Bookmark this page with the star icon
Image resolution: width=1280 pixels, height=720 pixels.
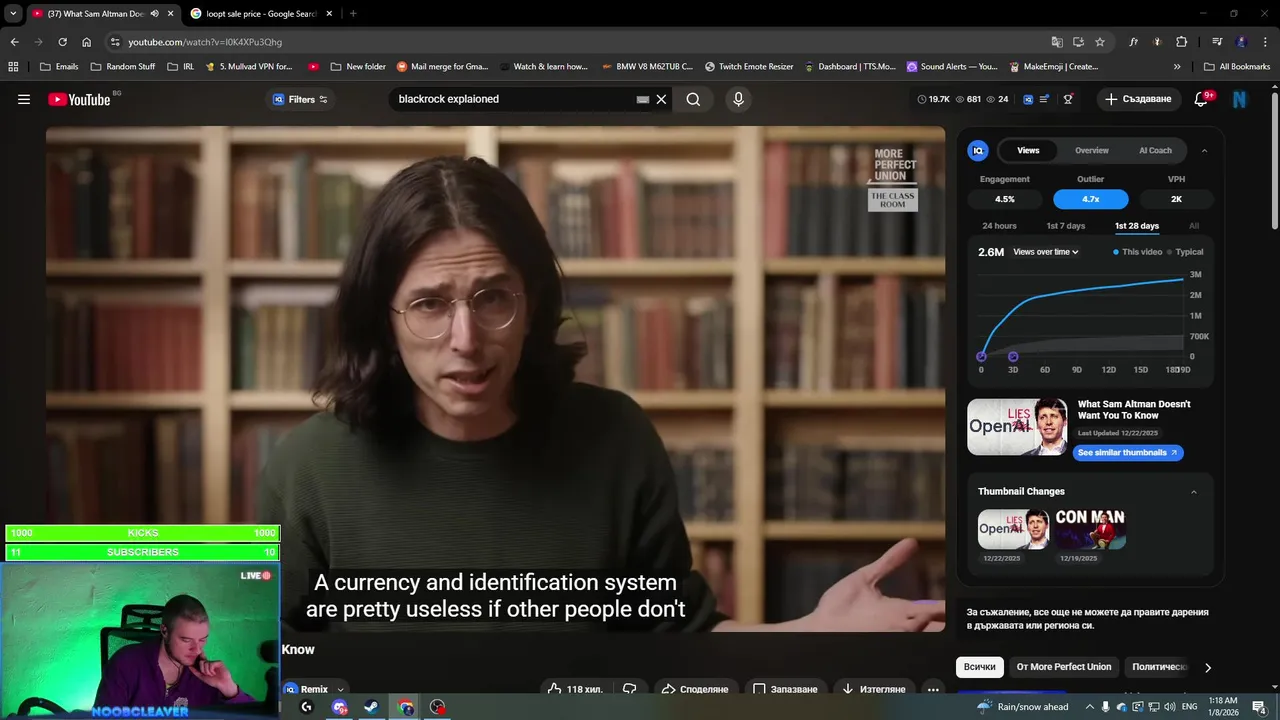pyautogui.click(x=1100, y=42)
